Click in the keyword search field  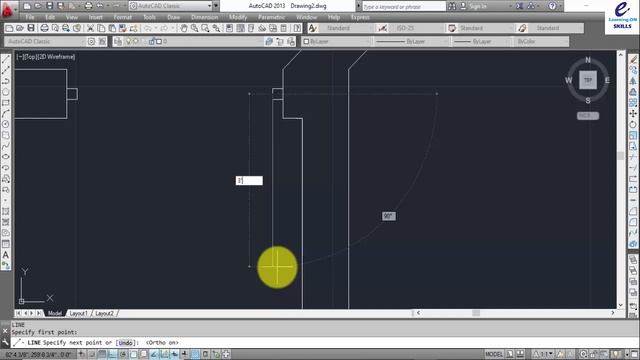[403, 6]
